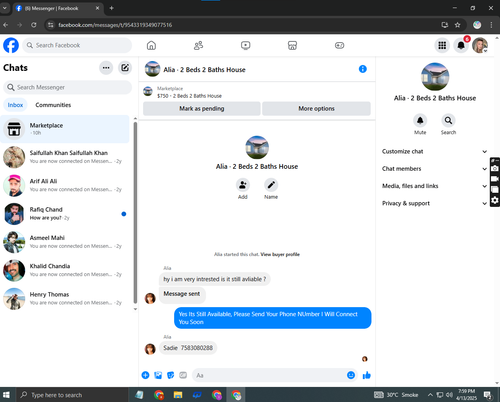Screen dimensions: 500x402
Task: Expand Privacy & support section
Action: coord(435,203)
